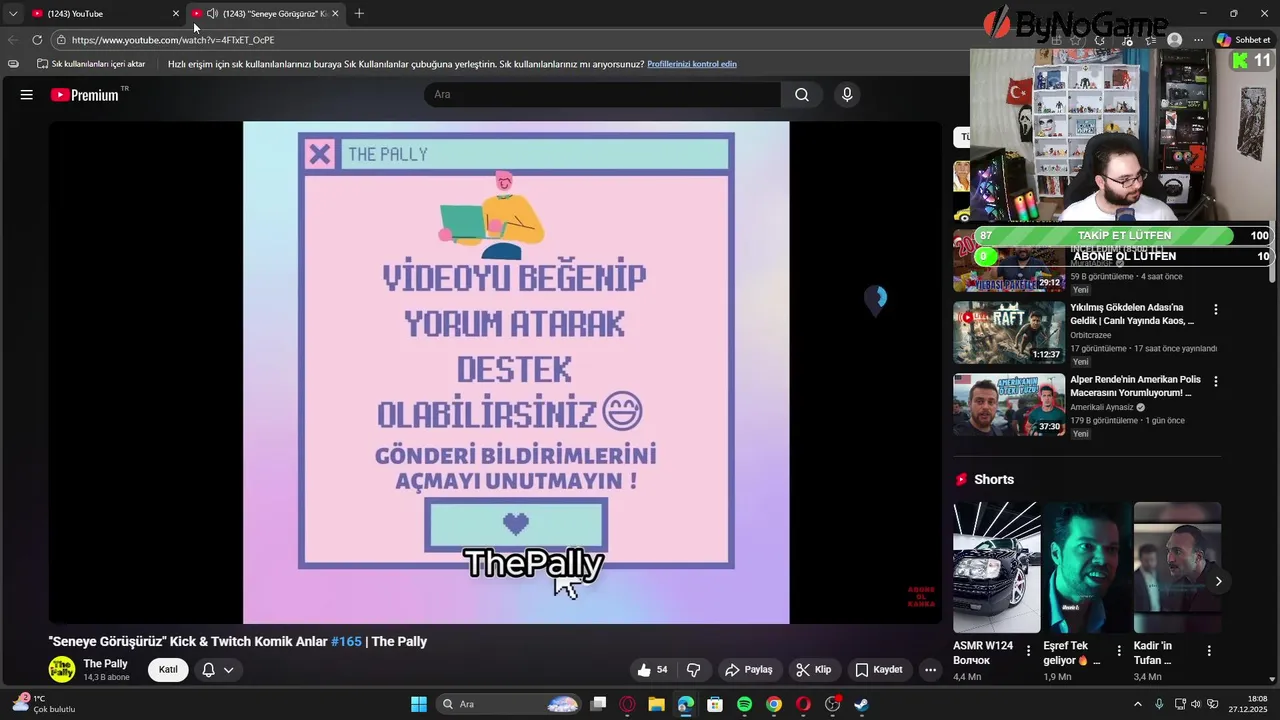
Task: Play the Kadir'in Tufan short
Action: [1177, 567]
